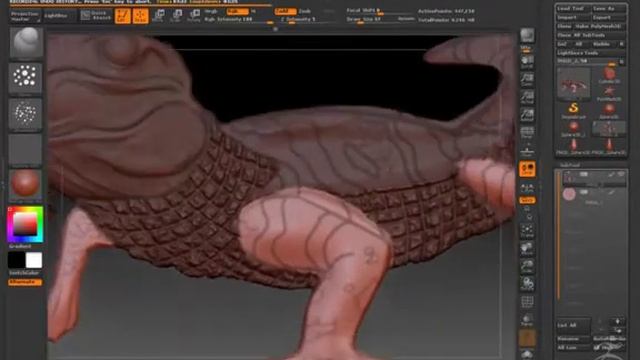The height and width of the screenshot is (360, 640).
Task: Click the Export button
Action: click(609, 18)
